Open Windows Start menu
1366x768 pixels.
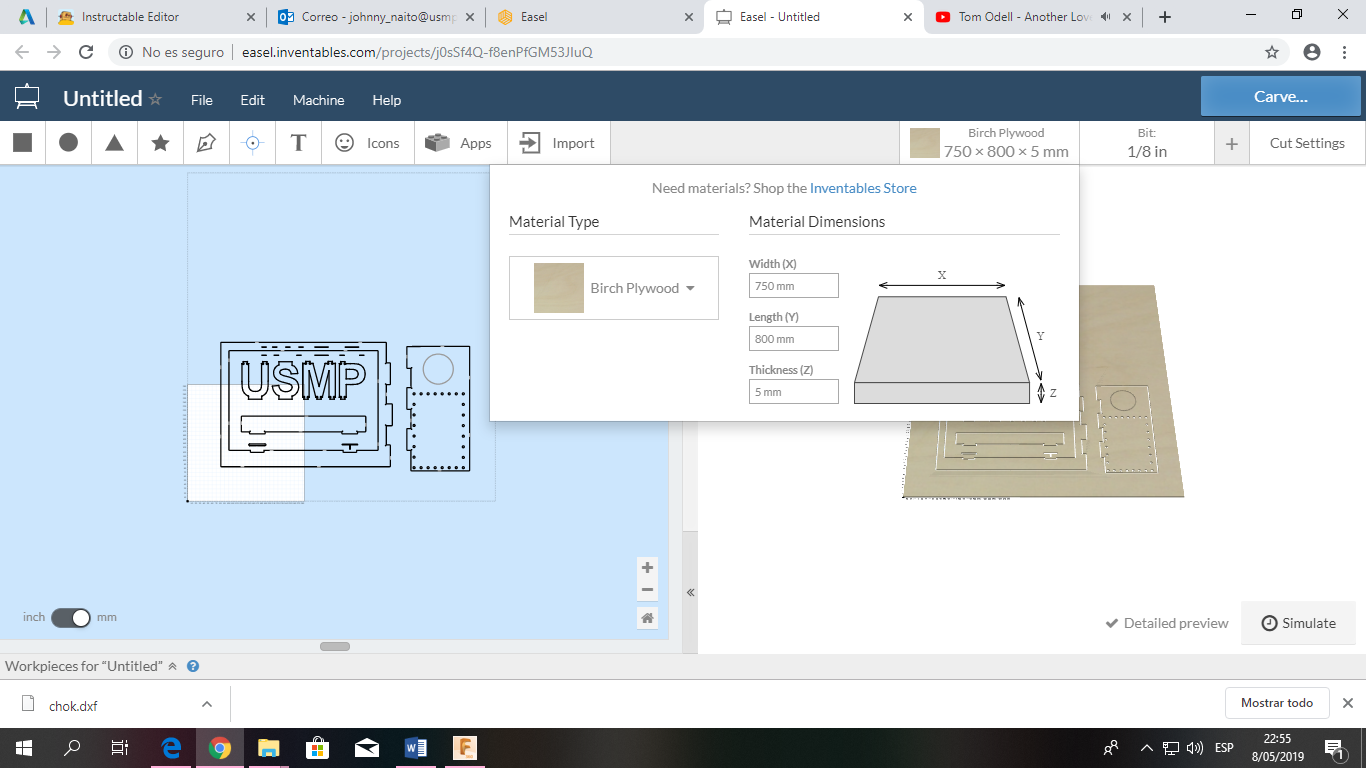[24, 748]
